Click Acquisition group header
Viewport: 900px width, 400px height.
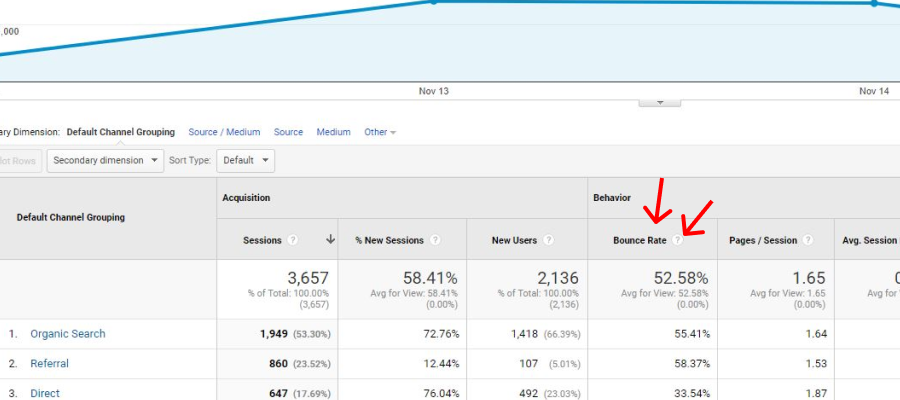tap(246, 197)
